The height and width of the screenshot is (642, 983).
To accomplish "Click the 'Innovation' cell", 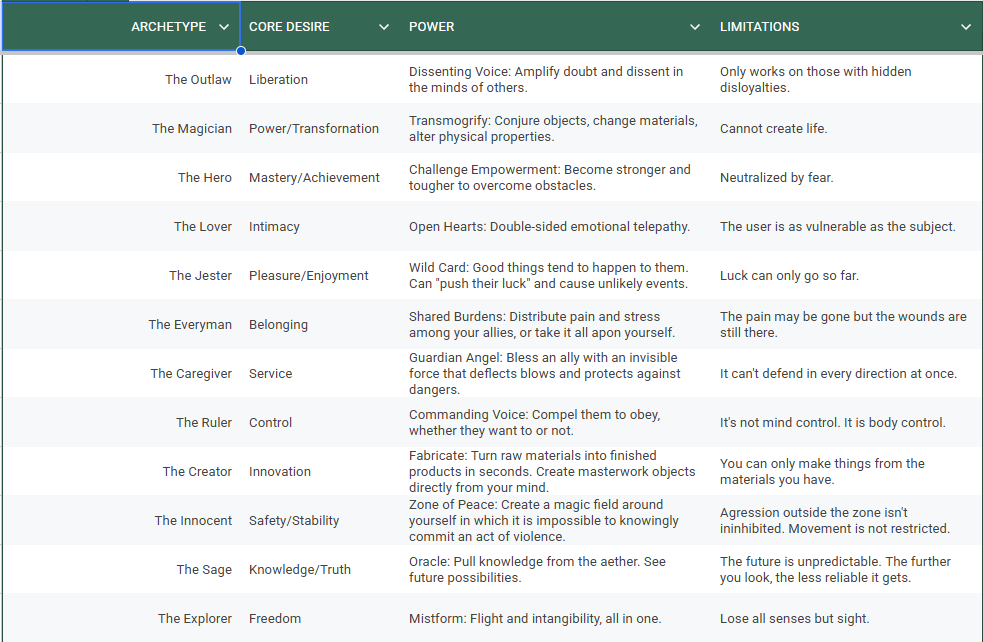I will click(x=320, y=471).
